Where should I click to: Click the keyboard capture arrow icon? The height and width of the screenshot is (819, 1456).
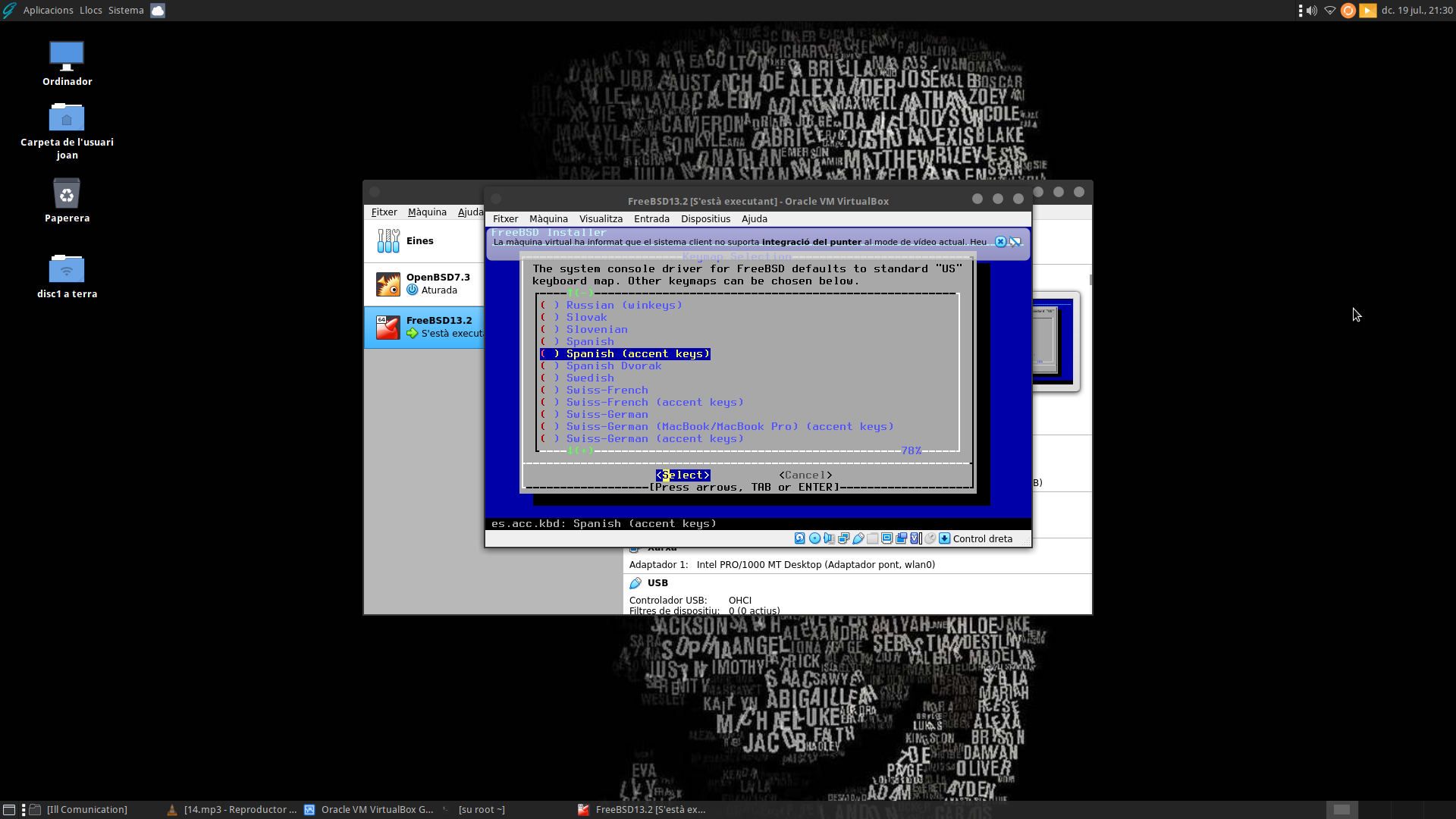tap(944, 538)
